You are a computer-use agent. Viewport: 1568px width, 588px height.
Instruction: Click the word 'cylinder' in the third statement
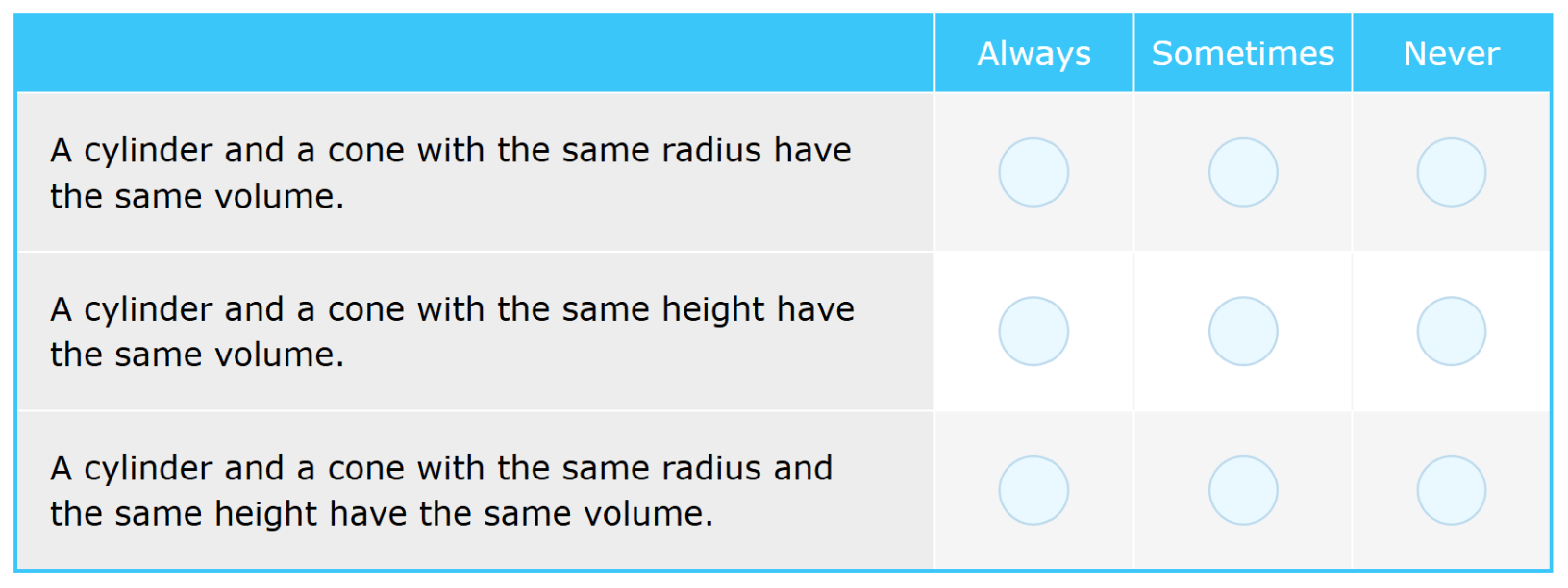(148, 469)
